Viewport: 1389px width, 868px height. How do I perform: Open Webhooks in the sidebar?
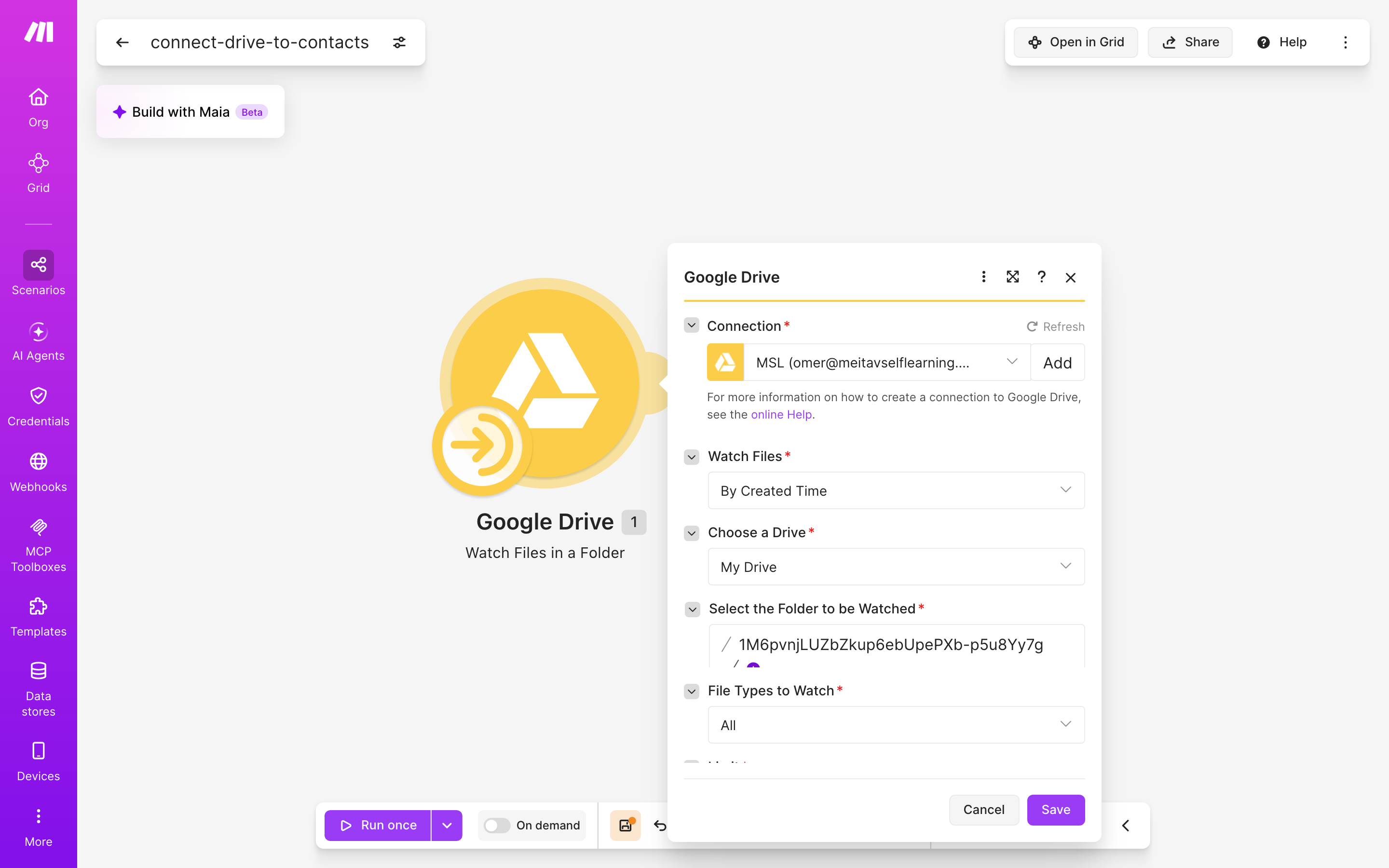coord(39,473)
